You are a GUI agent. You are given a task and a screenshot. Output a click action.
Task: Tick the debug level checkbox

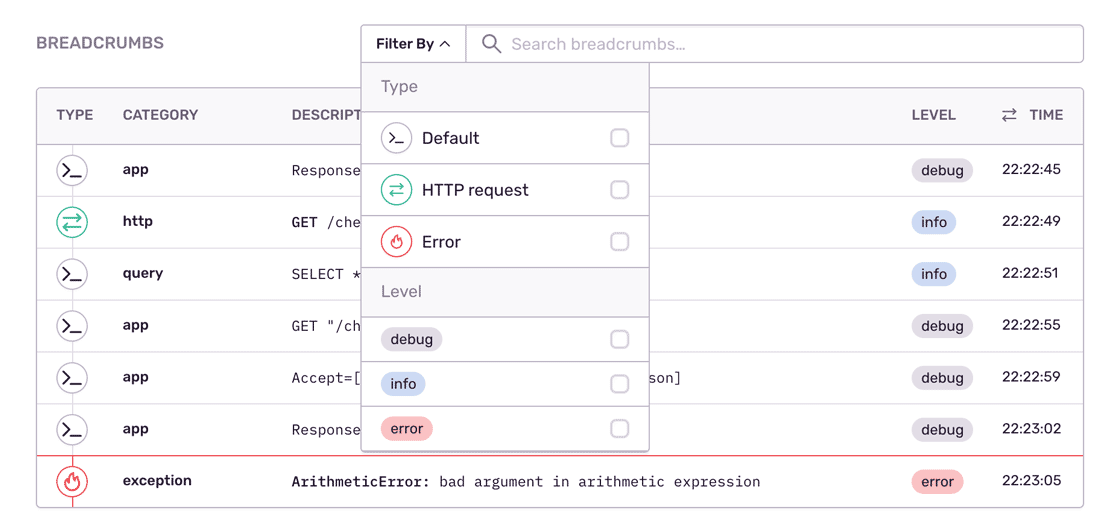[x=620, y=340]
